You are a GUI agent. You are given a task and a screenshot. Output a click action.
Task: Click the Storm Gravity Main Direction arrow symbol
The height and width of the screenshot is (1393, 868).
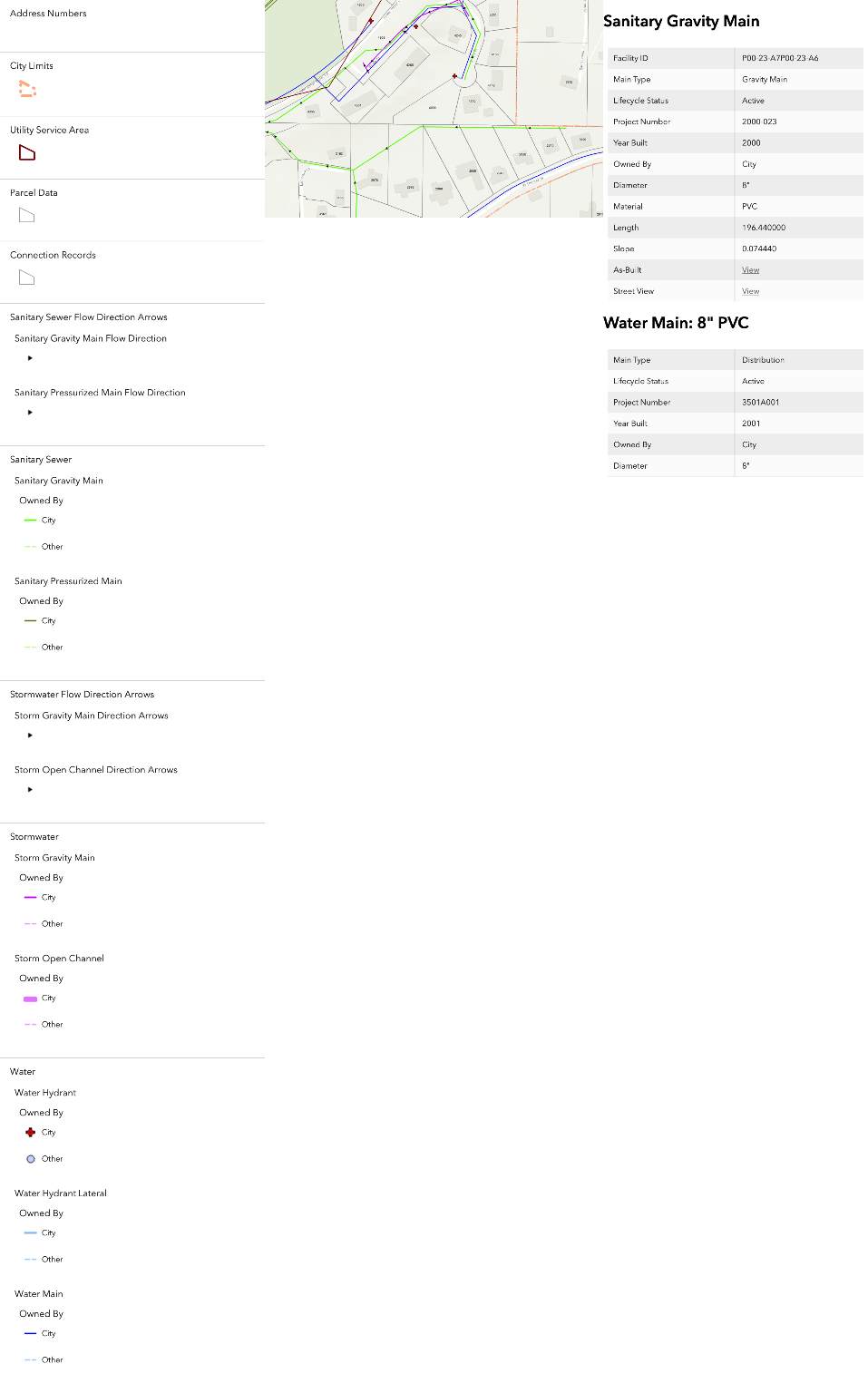(30, 735)
